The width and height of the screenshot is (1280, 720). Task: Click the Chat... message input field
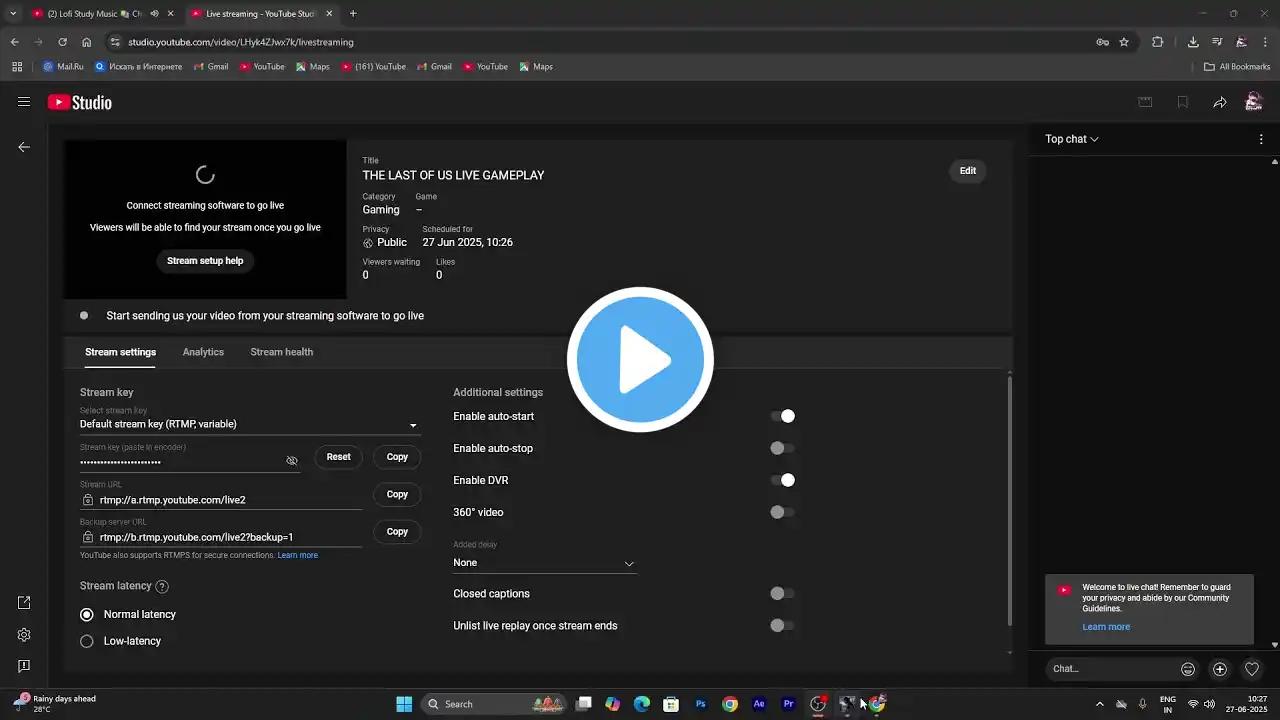coord(1110,669)
